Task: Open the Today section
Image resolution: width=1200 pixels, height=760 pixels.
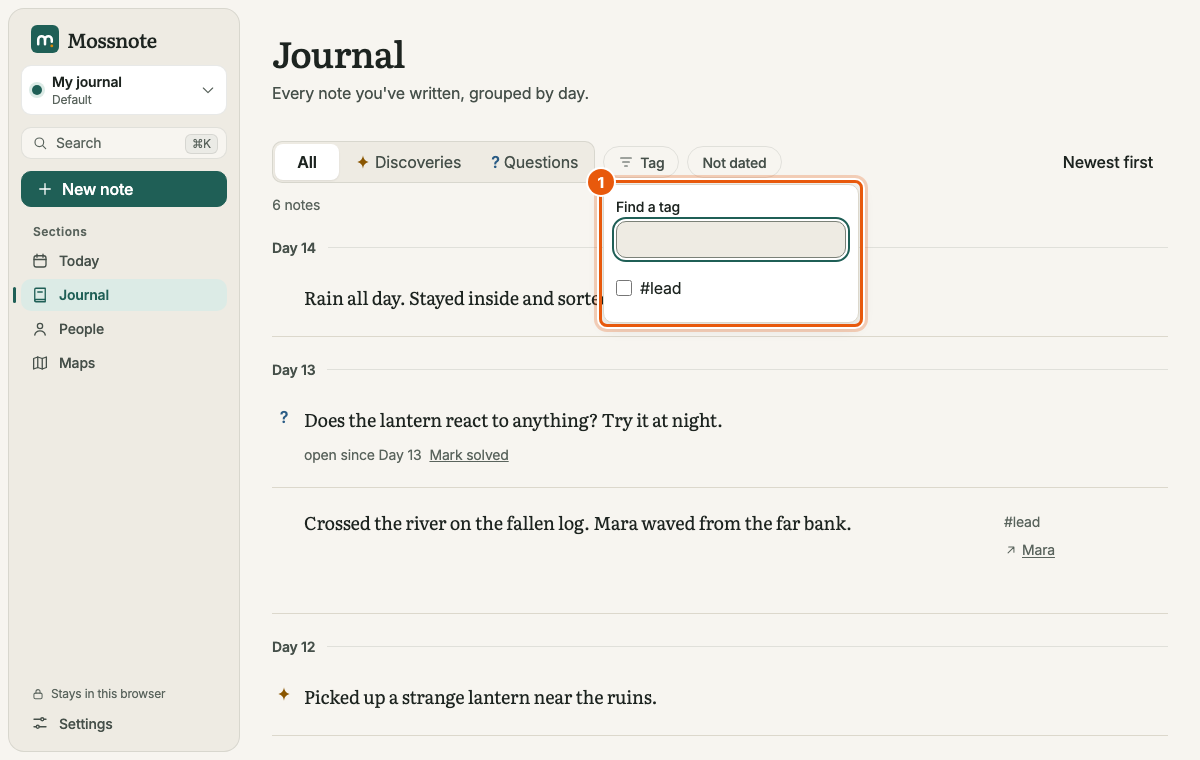Action: 124,261
